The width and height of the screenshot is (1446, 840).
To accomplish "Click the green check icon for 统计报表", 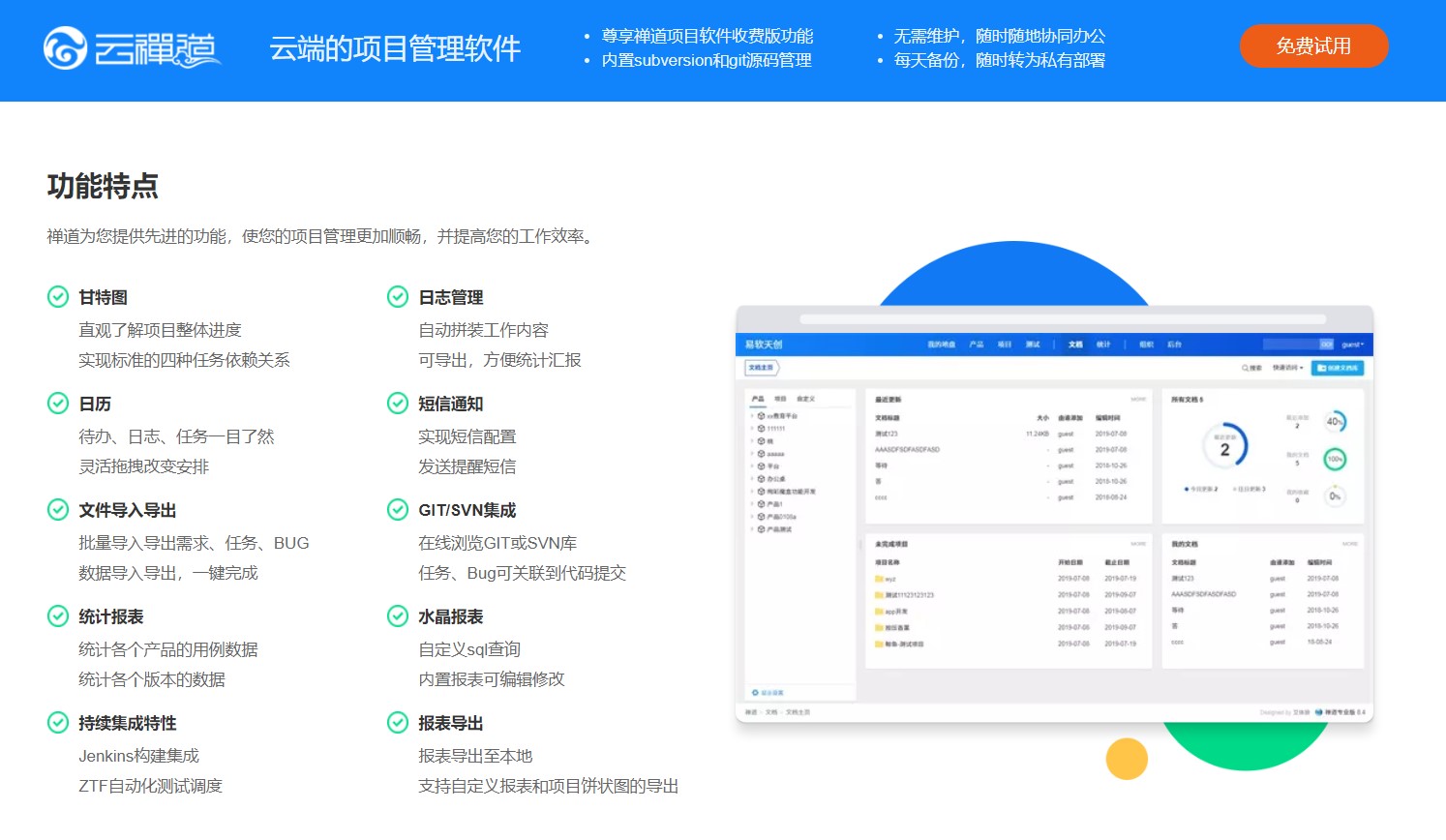I will (58, 616).
